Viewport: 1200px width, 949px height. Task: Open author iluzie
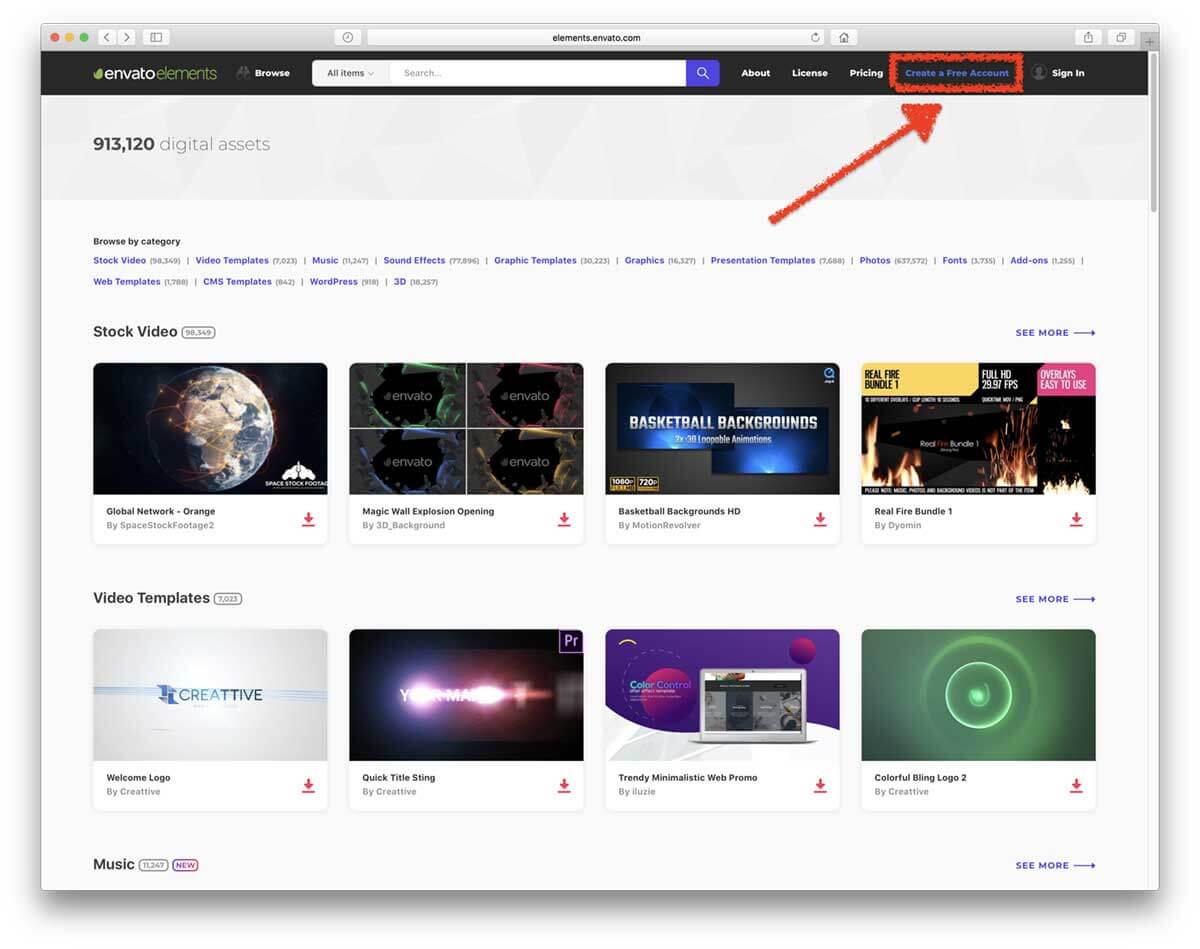click(644, 791)
